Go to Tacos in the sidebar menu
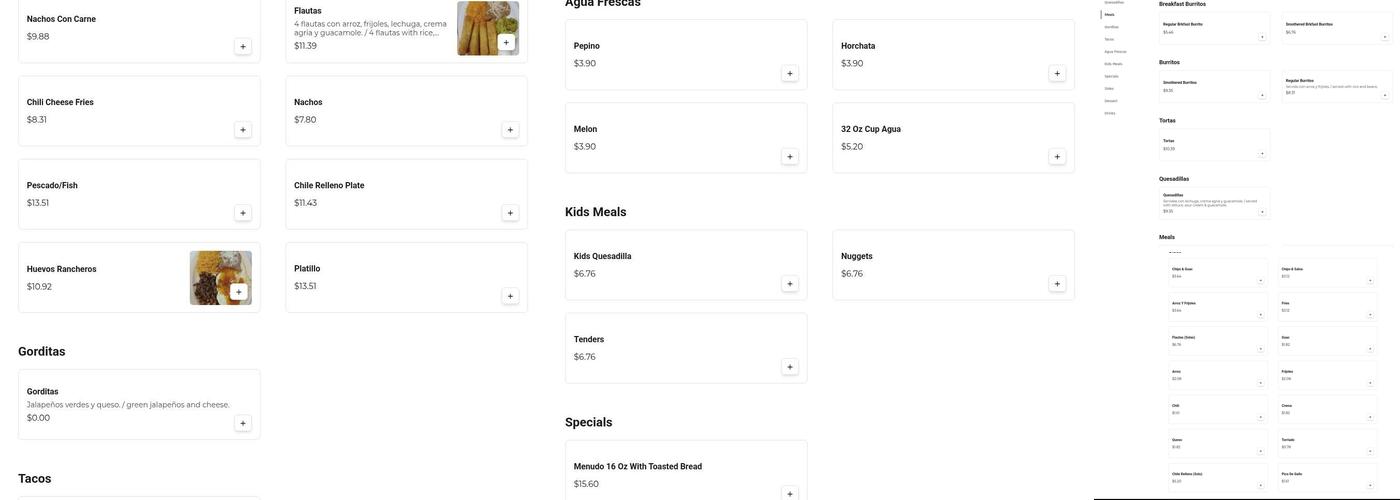The image size is (1400, 500). [1109, 39]
